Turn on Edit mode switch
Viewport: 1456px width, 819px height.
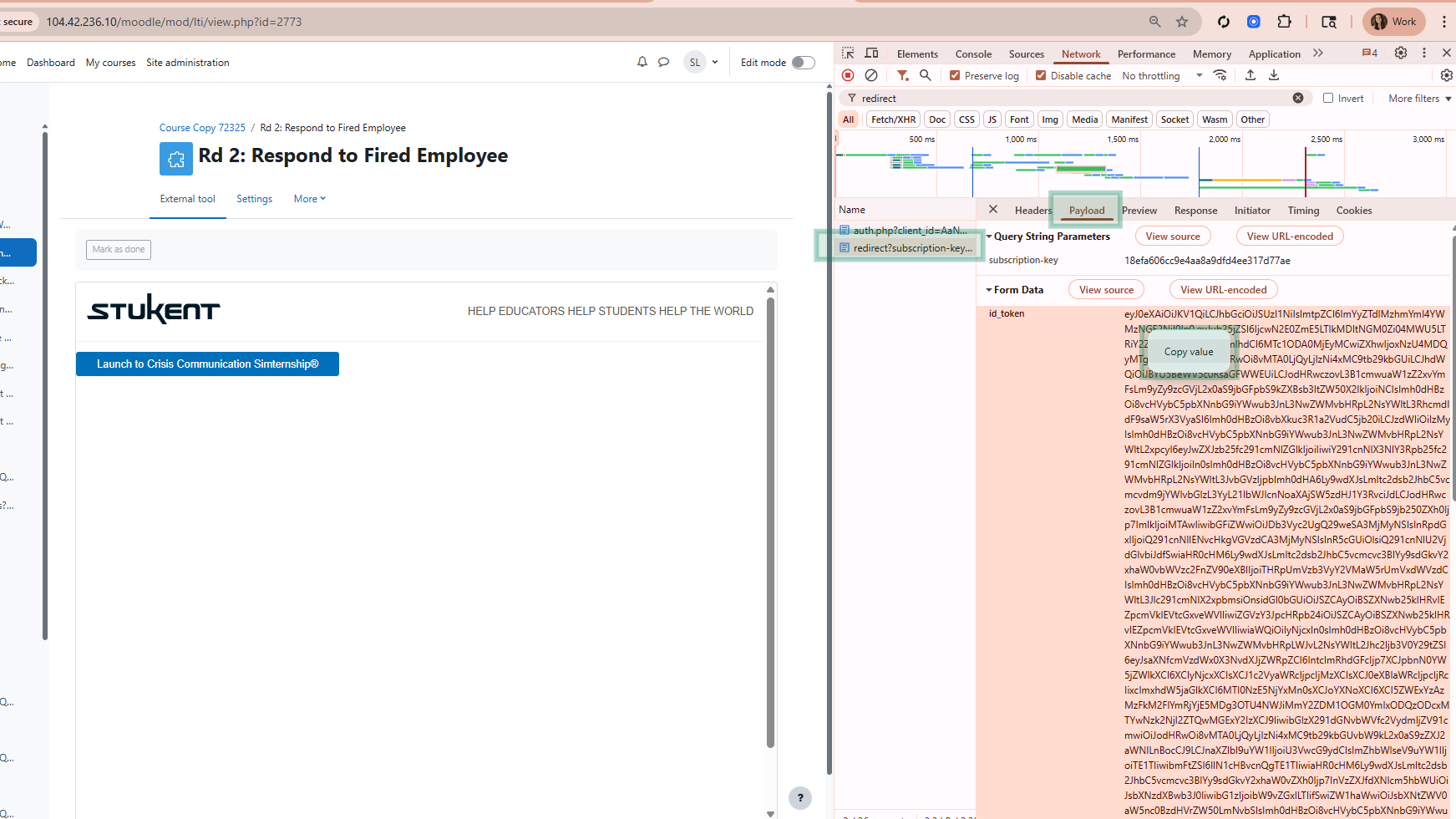(x=803, y=63)
